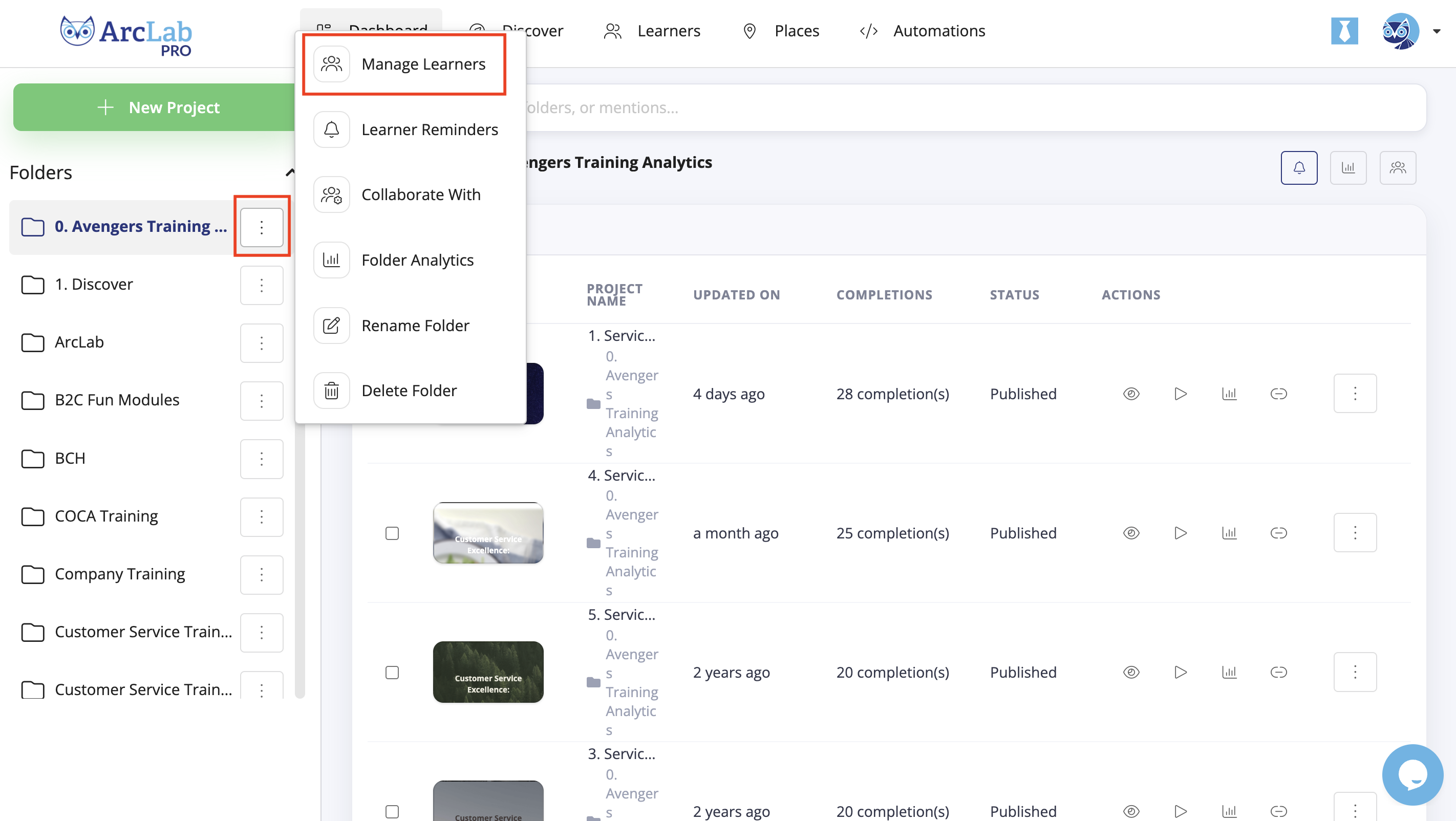Viewport: 1456px width, 821px height.
Task: Open analytics for the 5. Servic... project
Action: (x=1229, y=673)
